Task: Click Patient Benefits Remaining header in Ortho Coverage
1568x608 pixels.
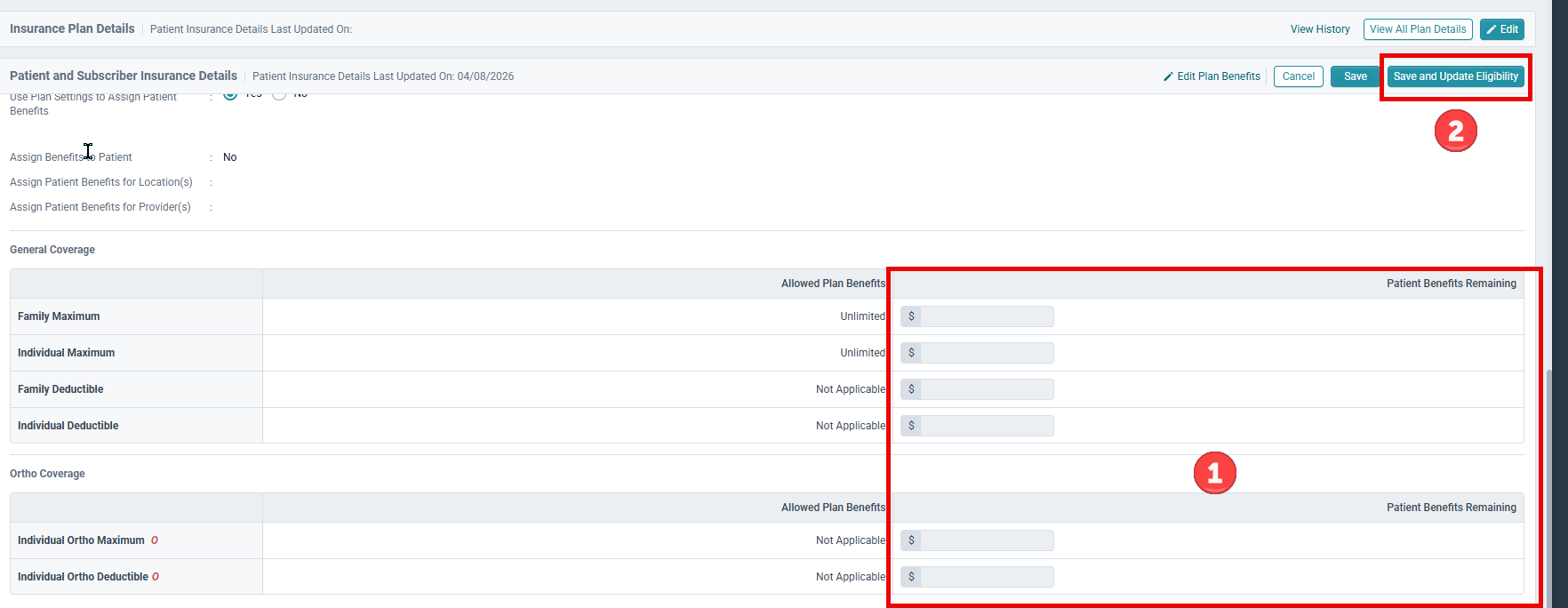Action: coord(1452,508)
